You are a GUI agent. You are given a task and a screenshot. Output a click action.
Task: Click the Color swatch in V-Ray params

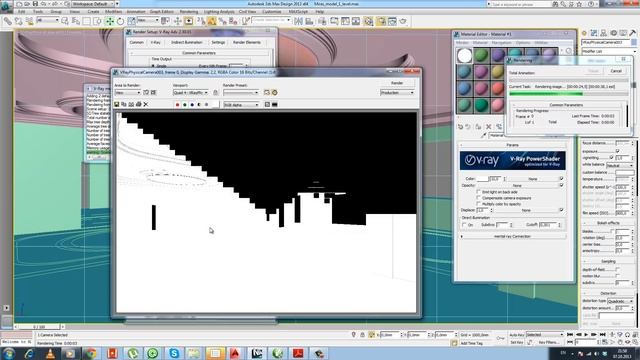pyautogui.click(x=482, y=179)
